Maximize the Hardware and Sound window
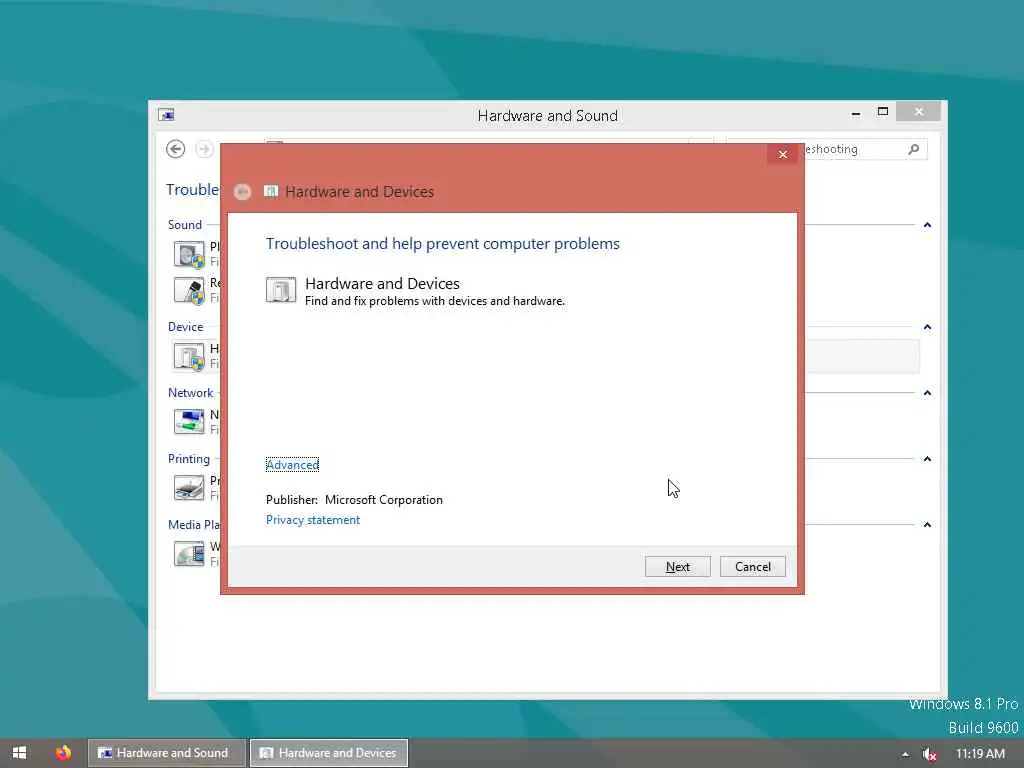This screenshot has width=1024, height=768. click(883, 112)
